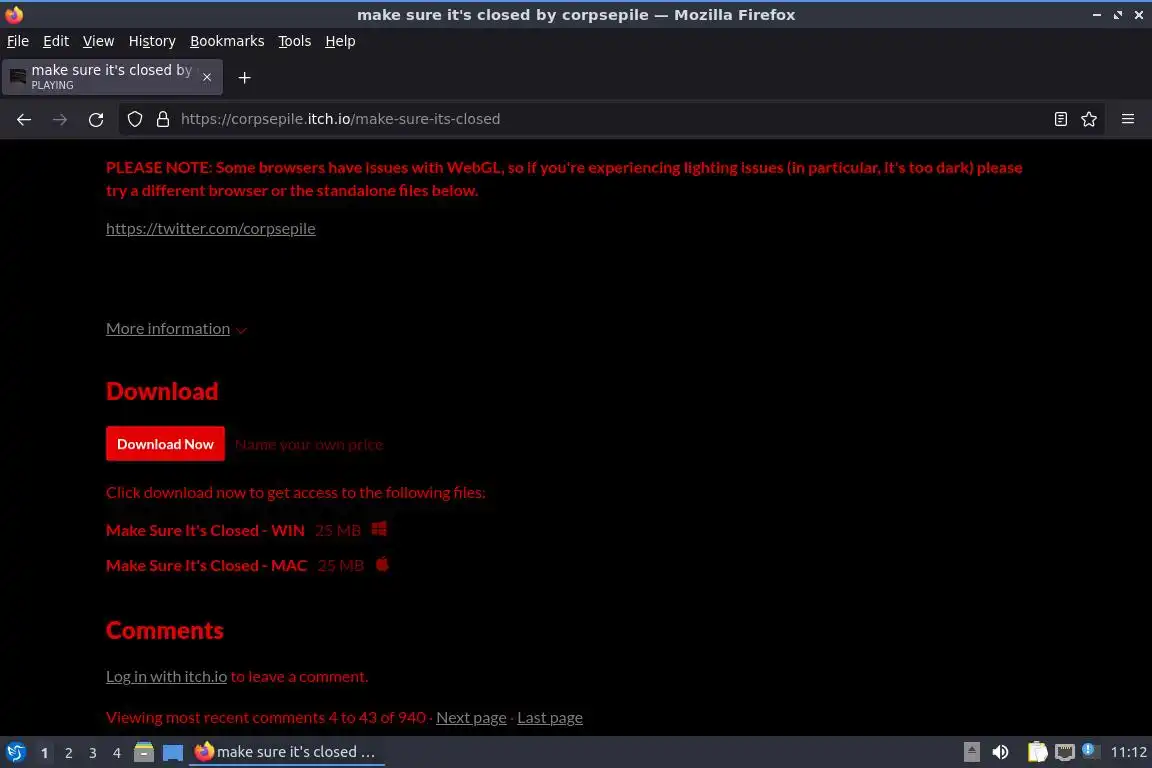The image size is (1152, 768).
Task: Open the Edit menu
Action: [x=56, y=41]
